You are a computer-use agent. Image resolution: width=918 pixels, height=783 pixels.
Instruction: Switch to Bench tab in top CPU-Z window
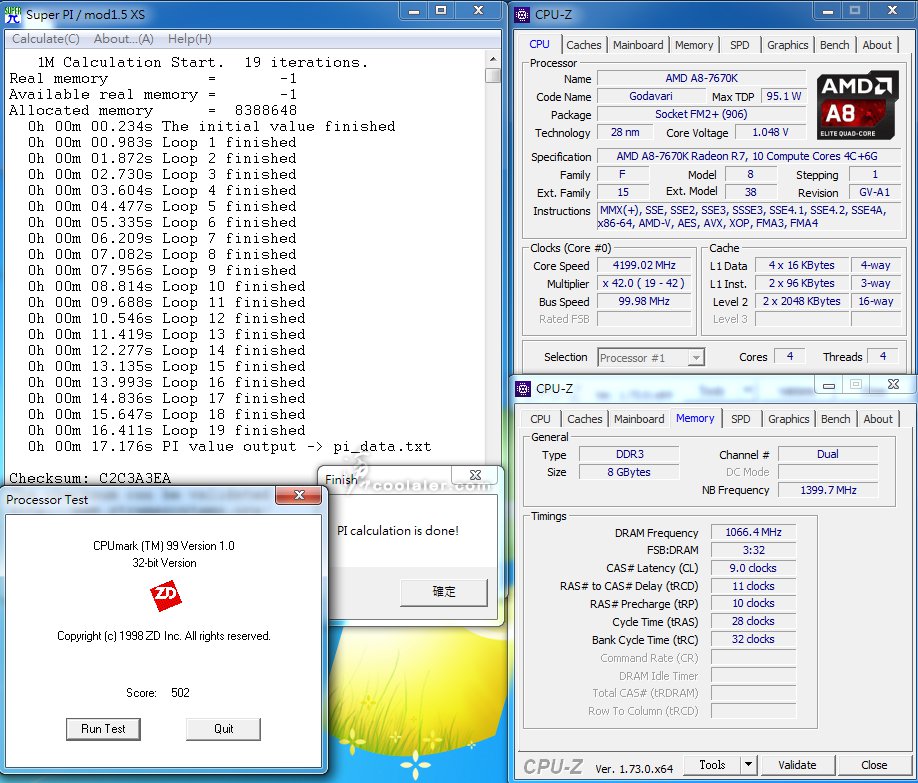tap(834, 45)
